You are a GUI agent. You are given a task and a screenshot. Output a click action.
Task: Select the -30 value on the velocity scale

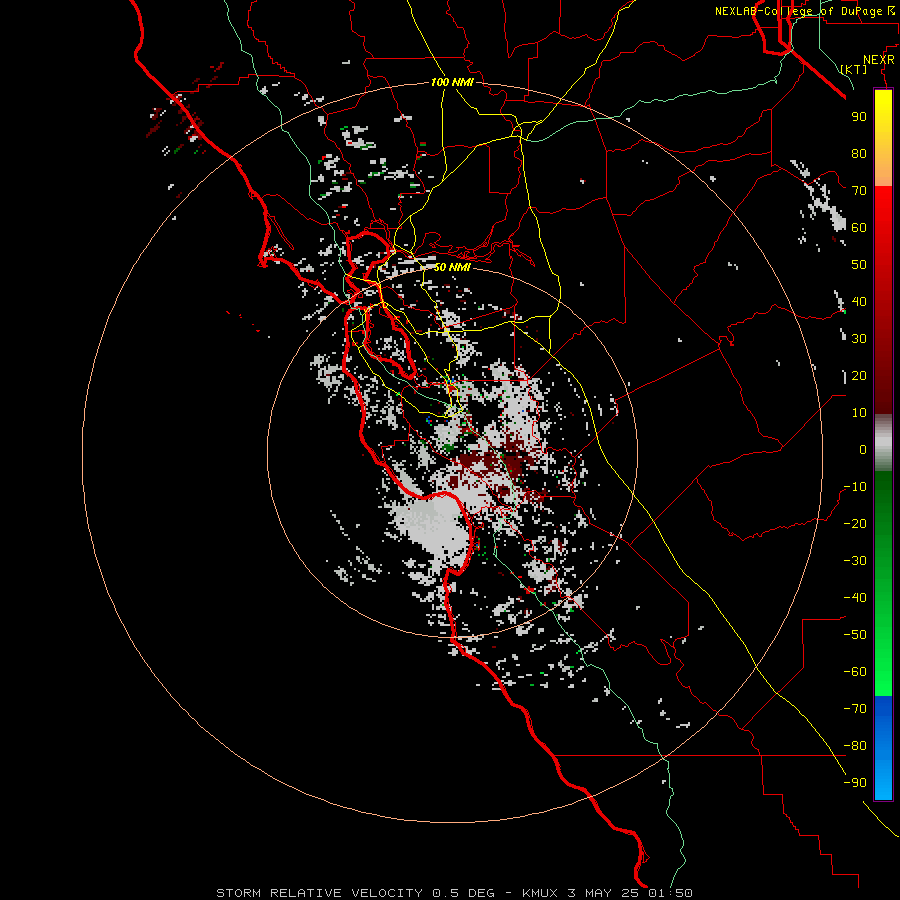point(855,561)
